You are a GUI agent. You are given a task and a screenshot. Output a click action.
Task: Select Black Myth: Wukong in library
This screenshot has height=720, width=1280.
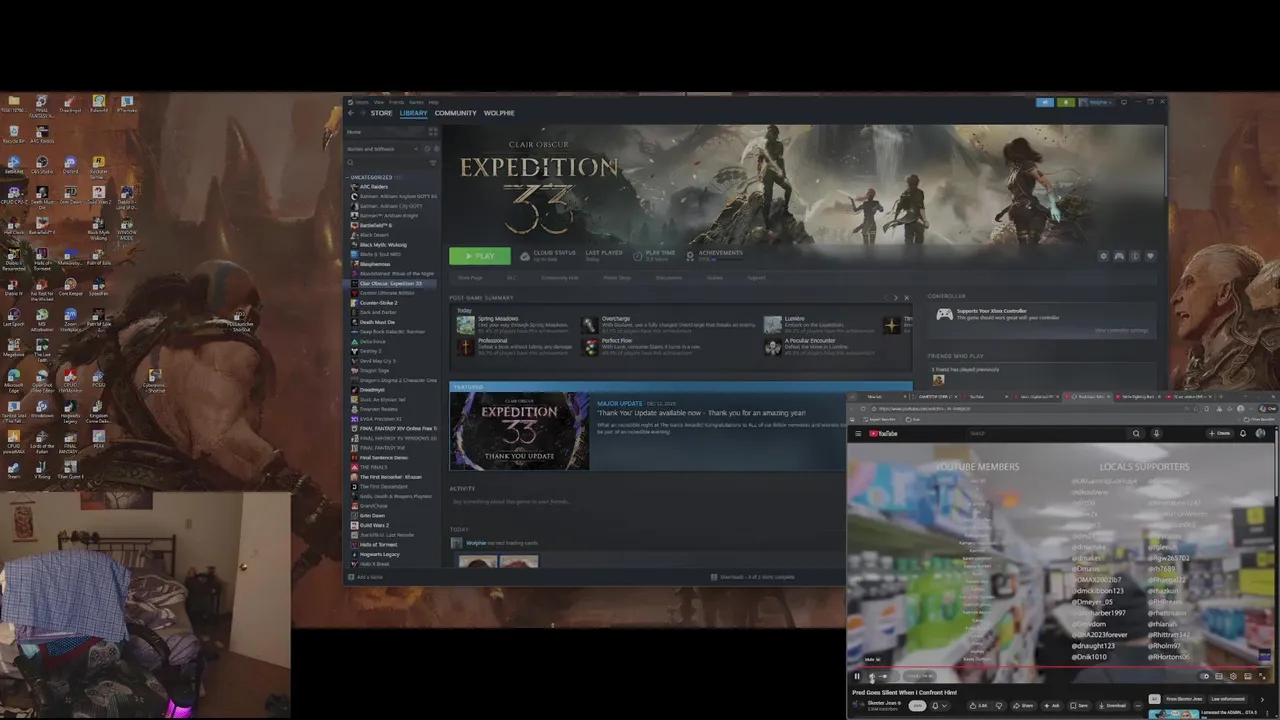point(382,245)
